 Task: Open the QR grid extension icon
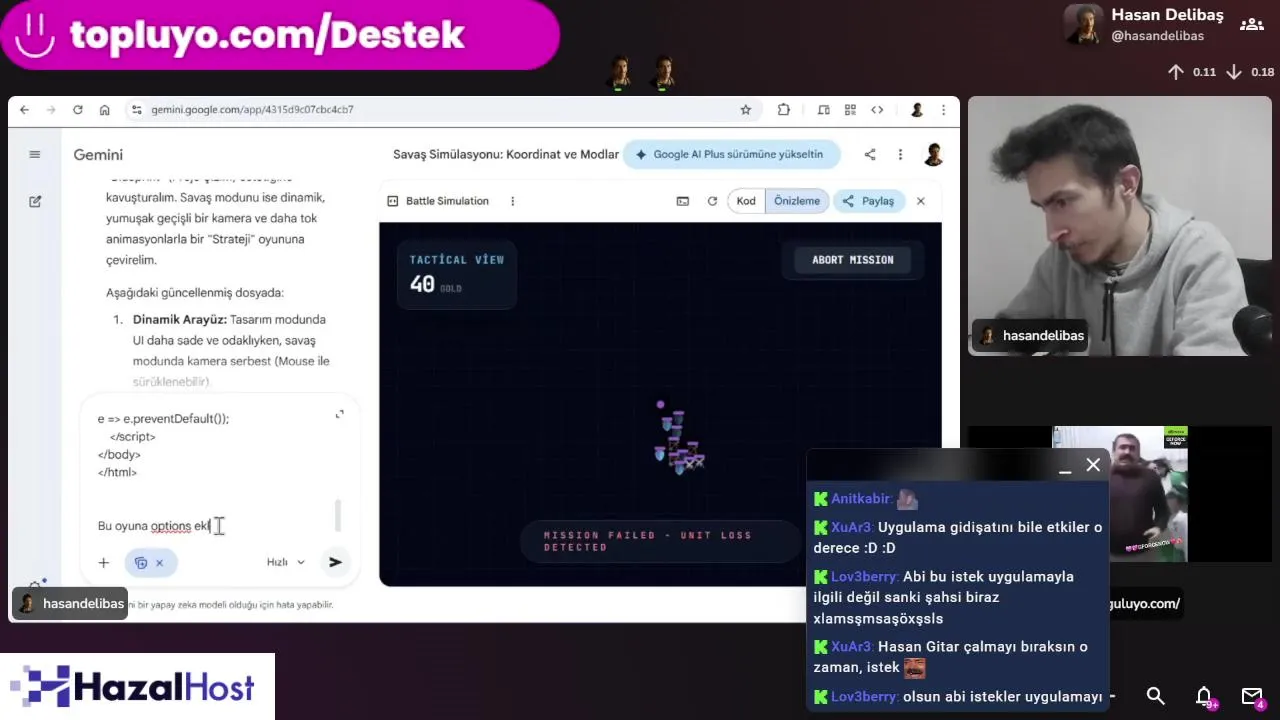[x=850, y=110]
